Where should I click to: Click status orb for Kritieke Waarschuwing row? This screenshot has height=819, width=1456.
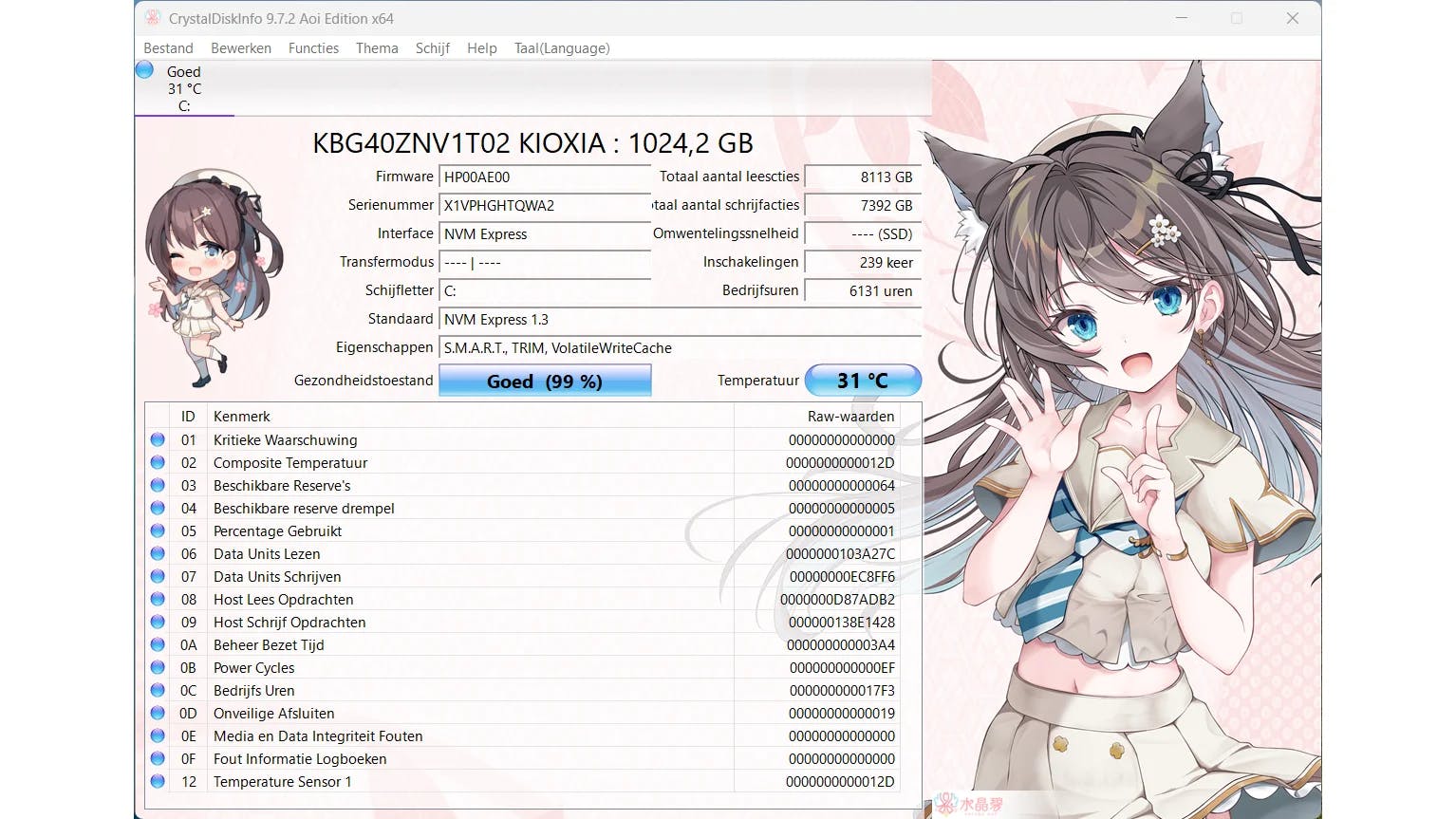158,439
